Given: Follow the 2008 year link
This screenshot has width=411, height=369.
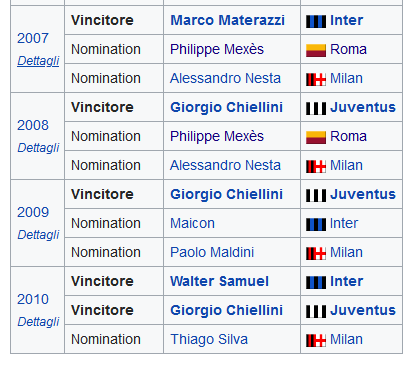Looking at the screenshot, I should point(33,125).
